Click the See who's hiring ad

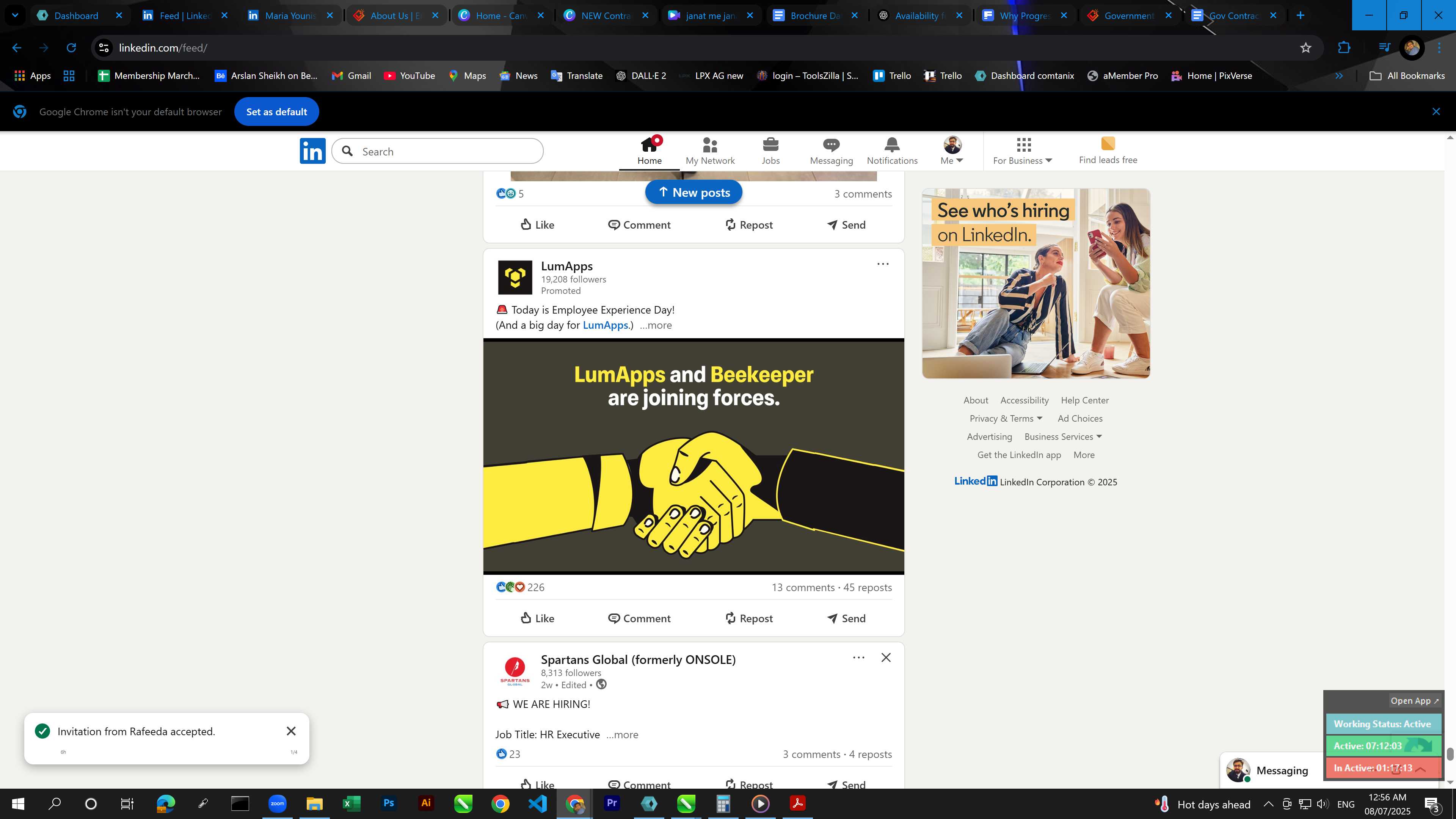1036,283
